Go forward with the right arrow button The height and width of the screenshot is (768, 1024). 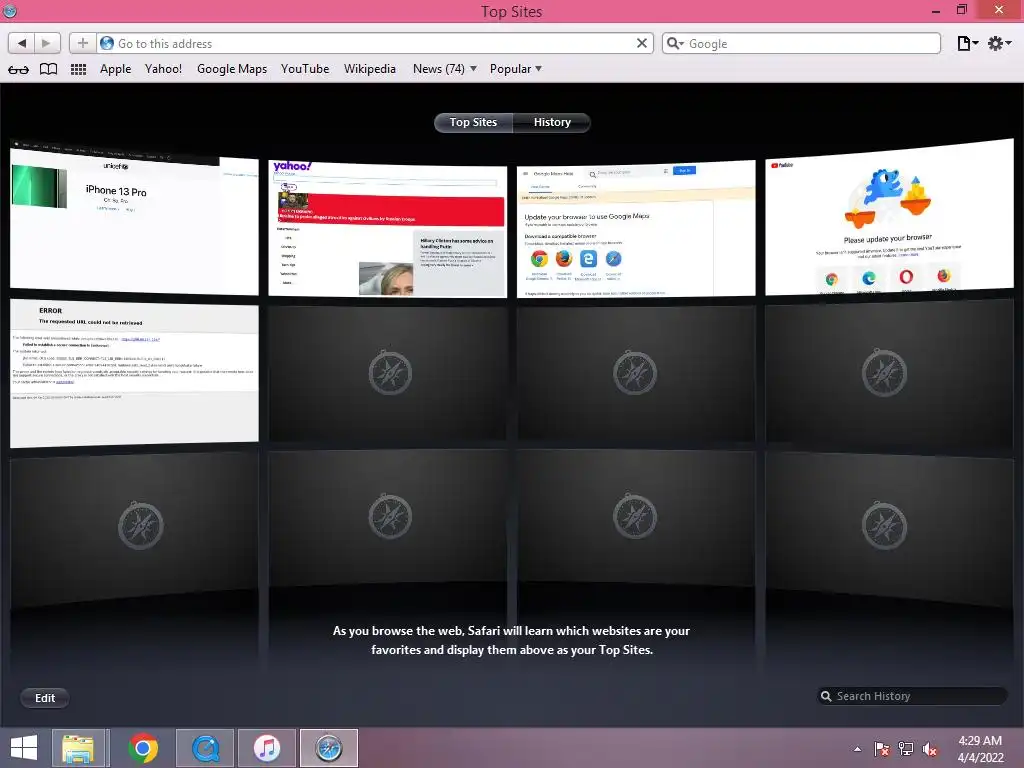pyautogui.click(x=47, y=43)
